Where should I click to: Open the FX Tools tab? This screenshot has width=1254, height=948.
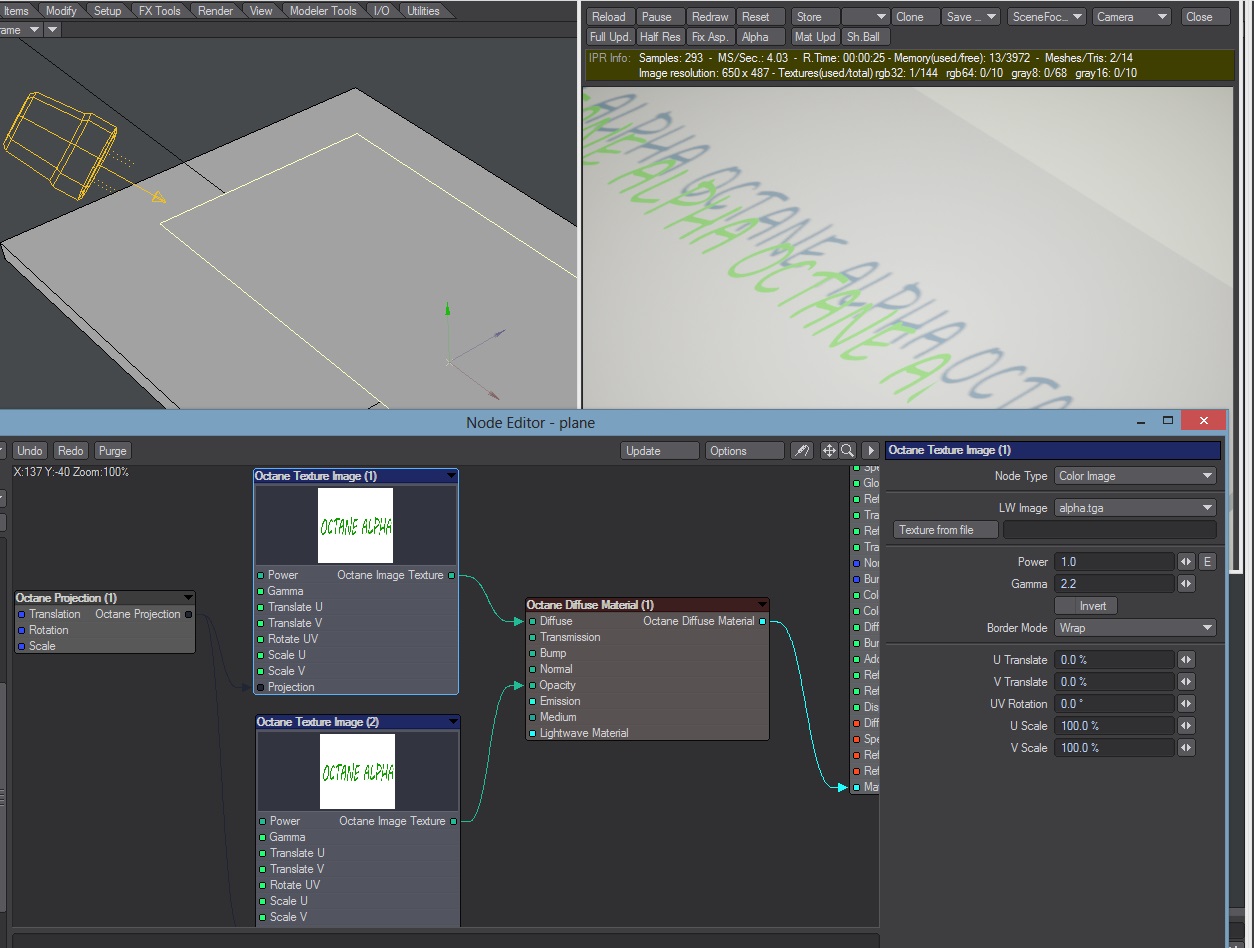click(x=160, y=11)
